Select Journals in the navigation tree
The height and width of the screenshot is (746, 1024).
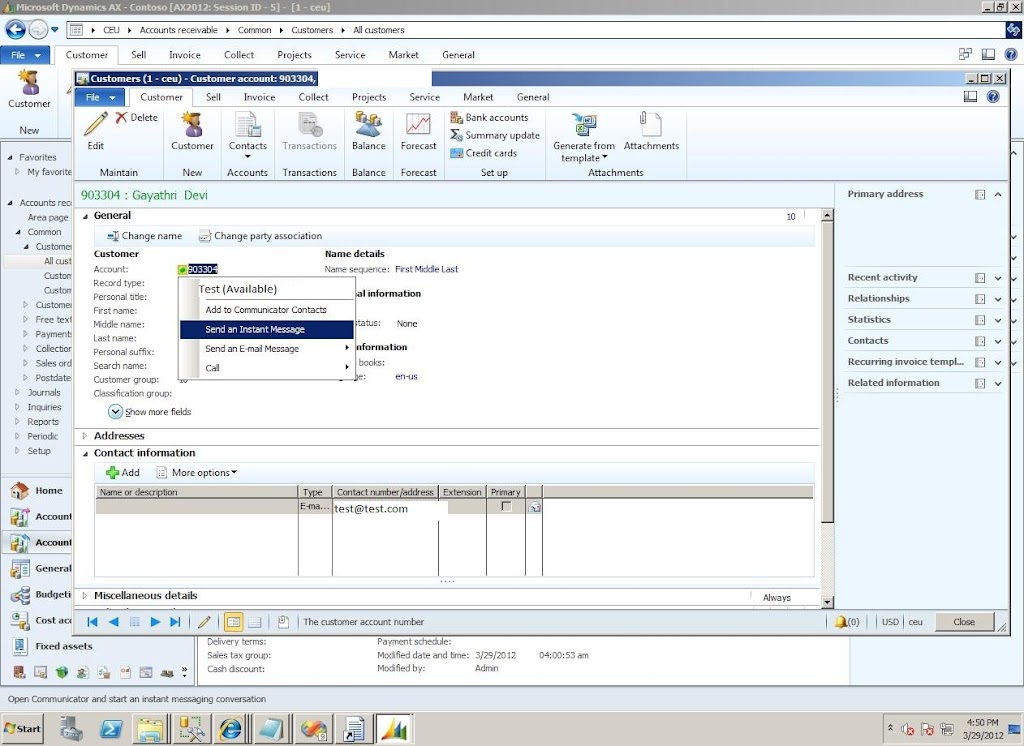coord(44,393)
